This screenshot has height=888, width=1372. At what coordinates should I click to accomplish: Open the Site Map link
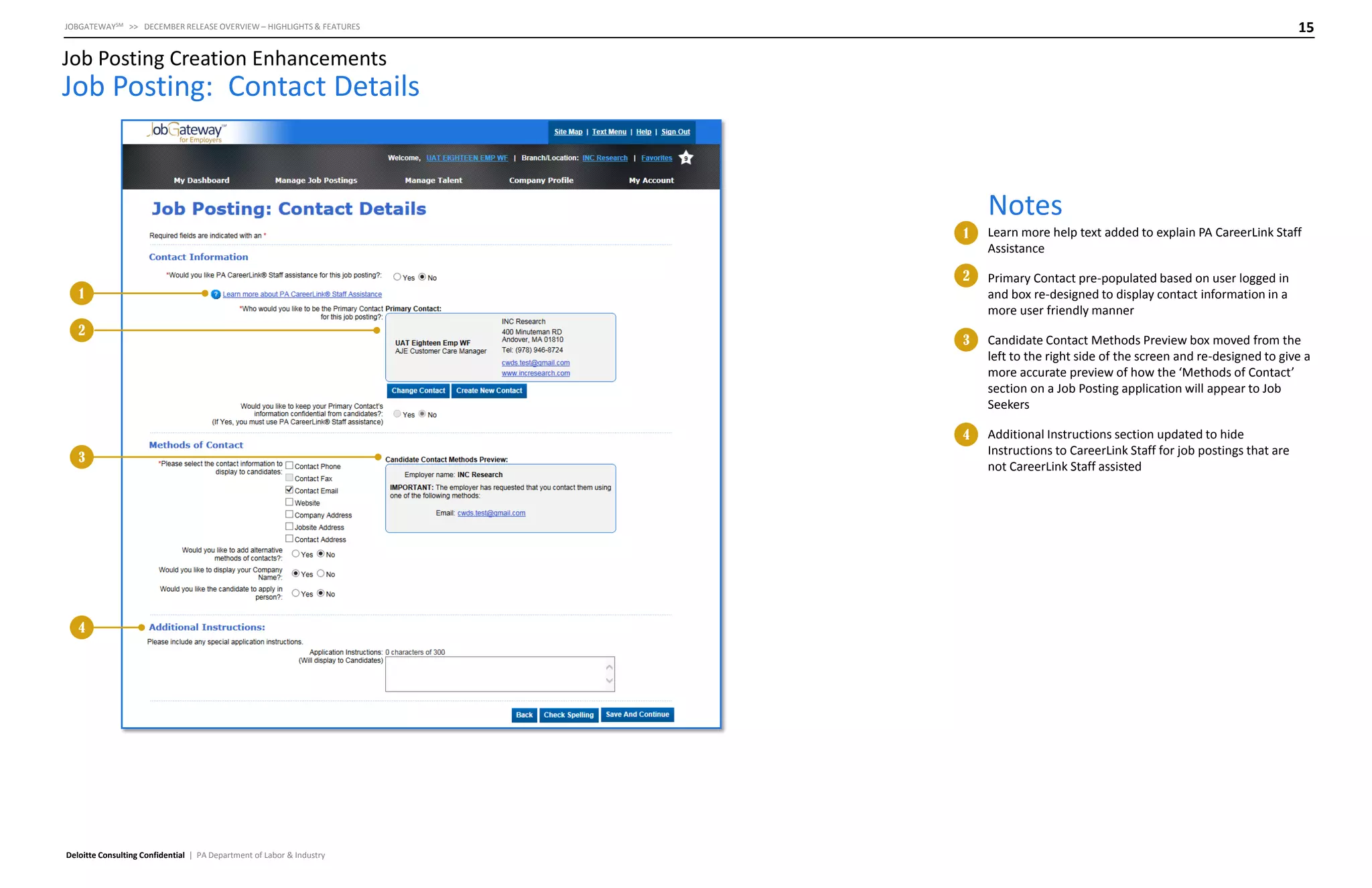568,132
